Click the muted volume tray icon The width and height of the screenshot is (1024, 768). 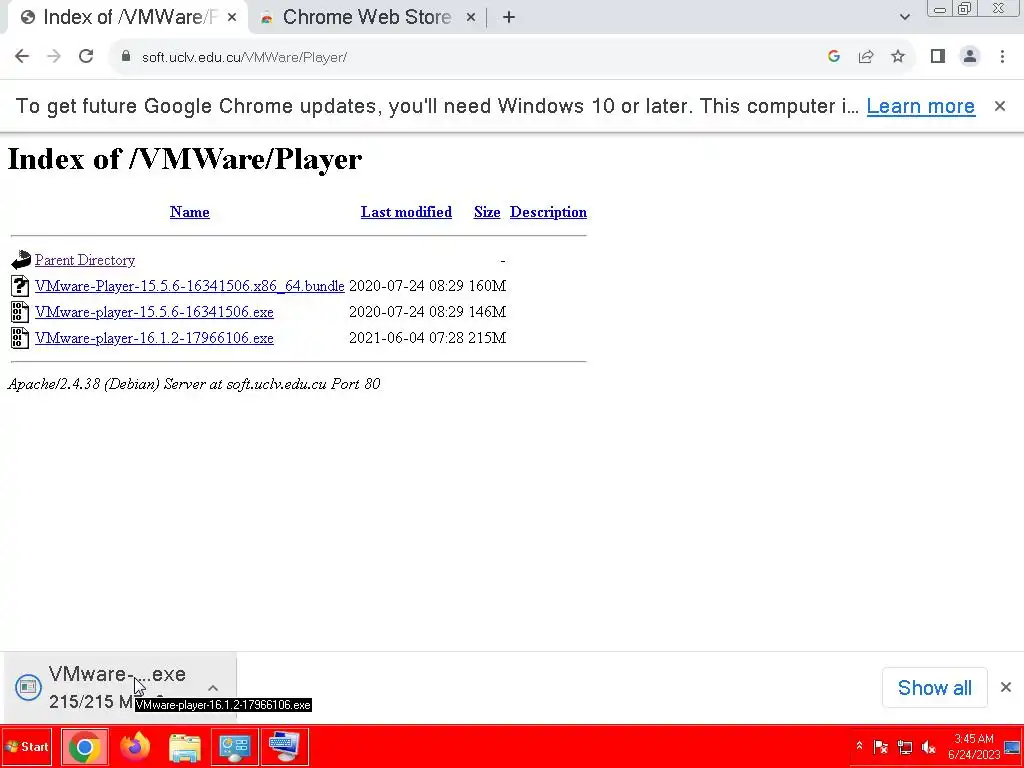point(928,747)
